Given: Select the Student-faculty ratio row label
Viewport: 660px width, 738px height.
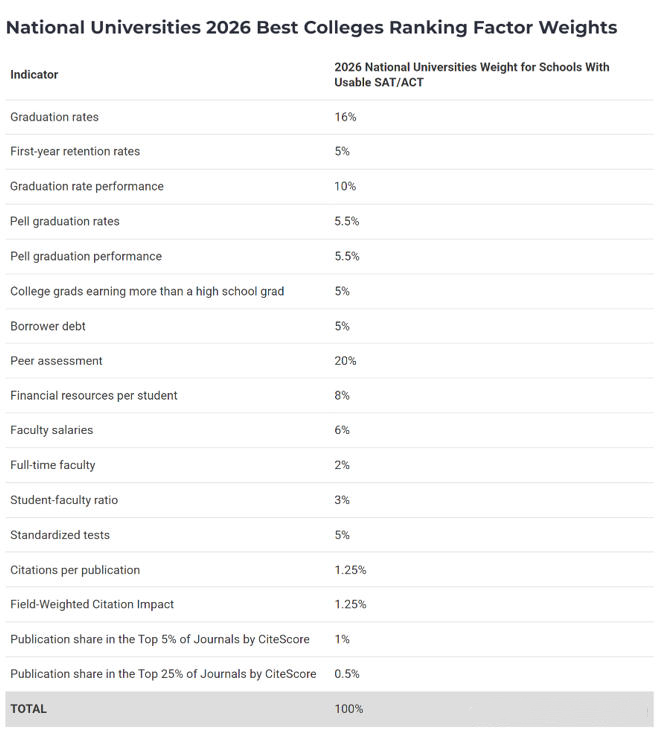Looking at the screenshot, I should pos(64,500).
